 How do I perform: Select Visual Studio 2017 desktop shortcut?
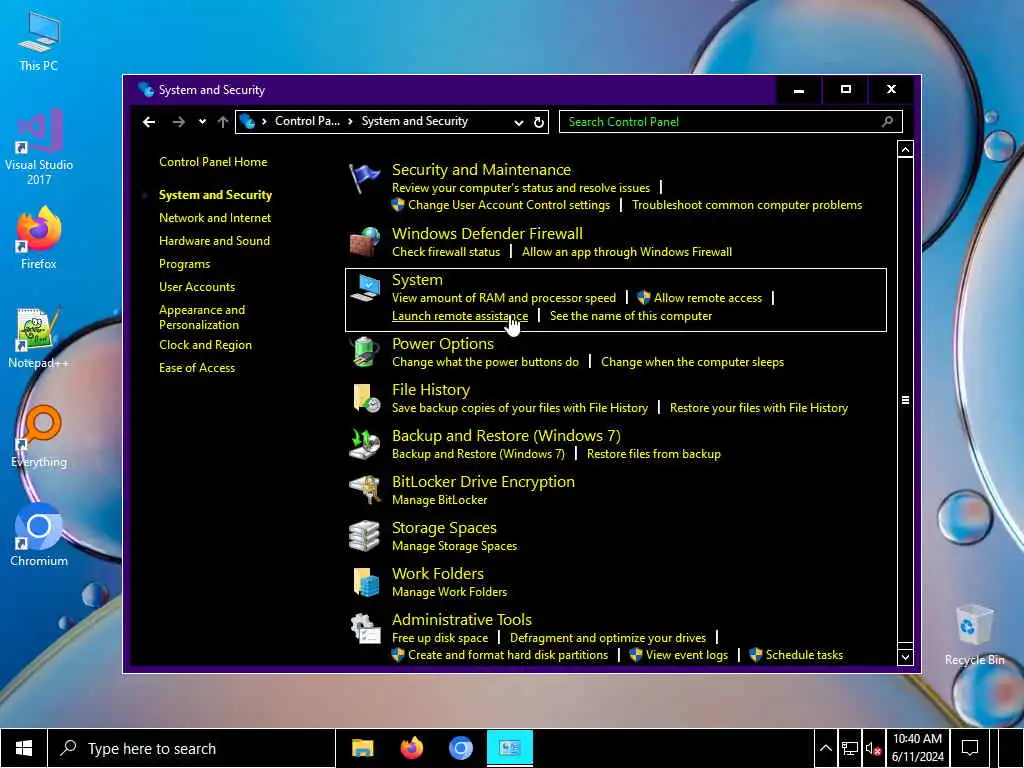pos(39,147)
